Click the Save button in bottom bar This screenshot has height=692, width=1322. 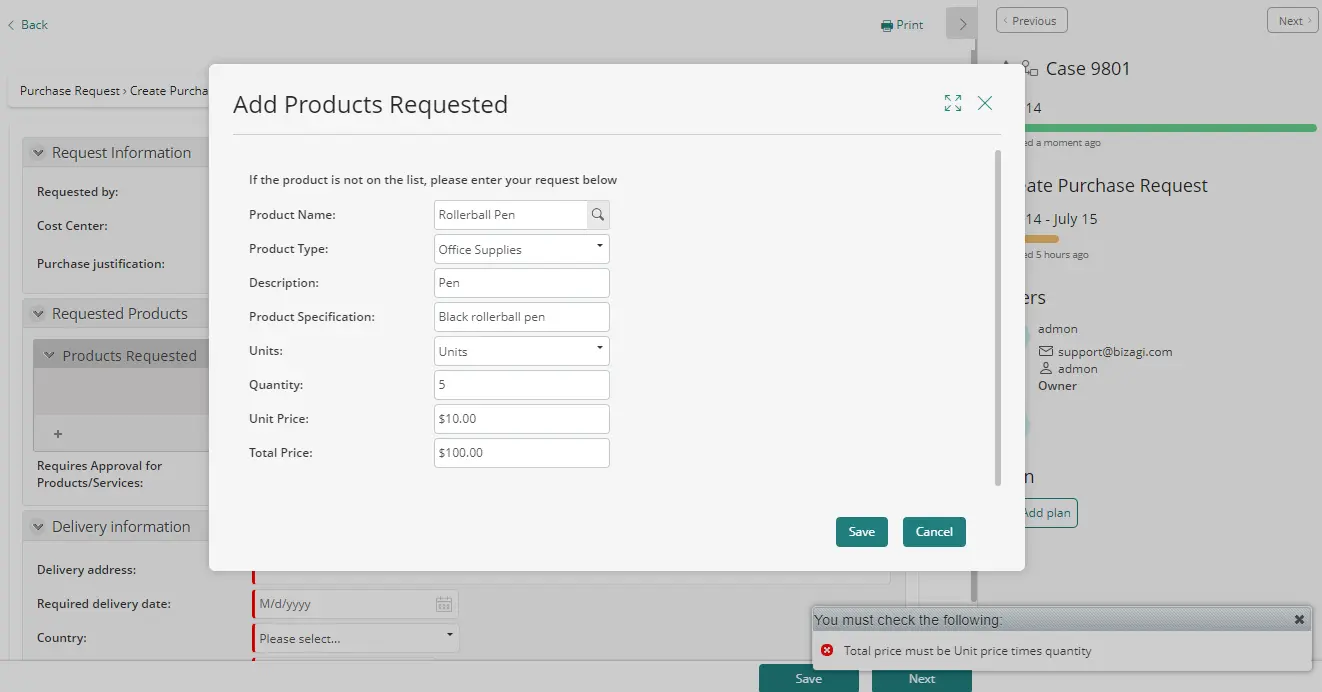(809, 678)
